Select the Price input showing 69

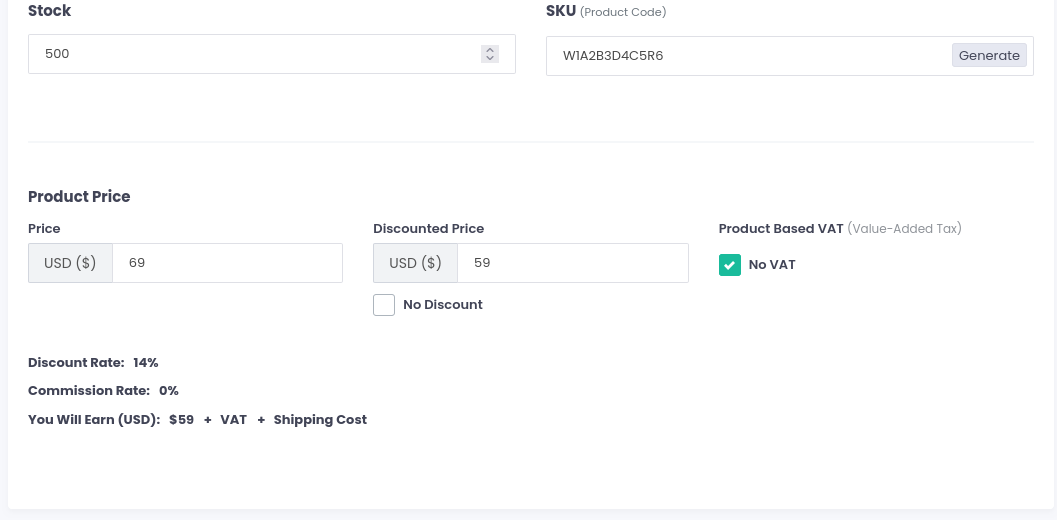point(227,263)
